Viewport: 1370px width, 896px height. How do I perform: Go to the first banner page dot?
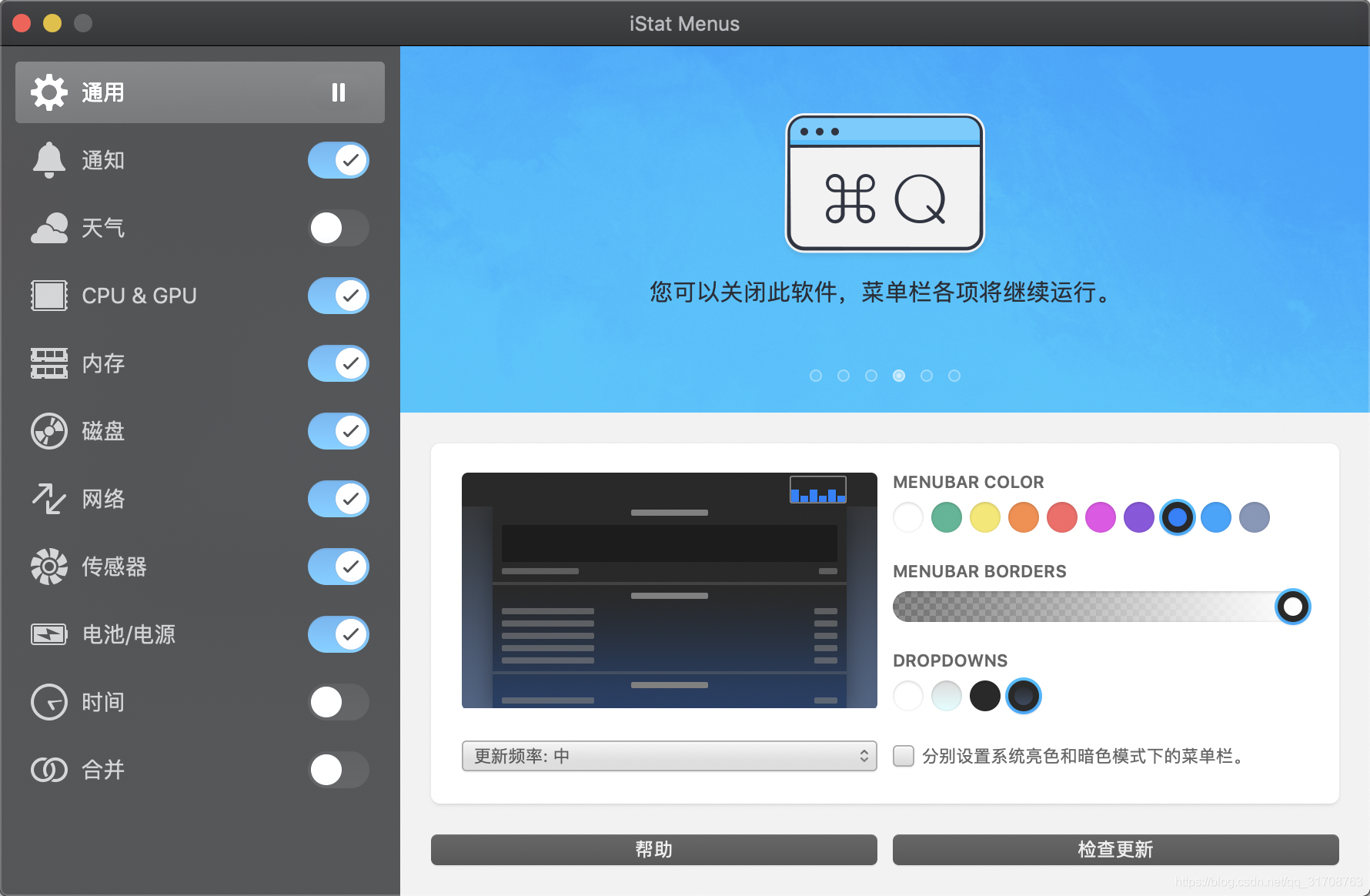(x=816, y=376)
